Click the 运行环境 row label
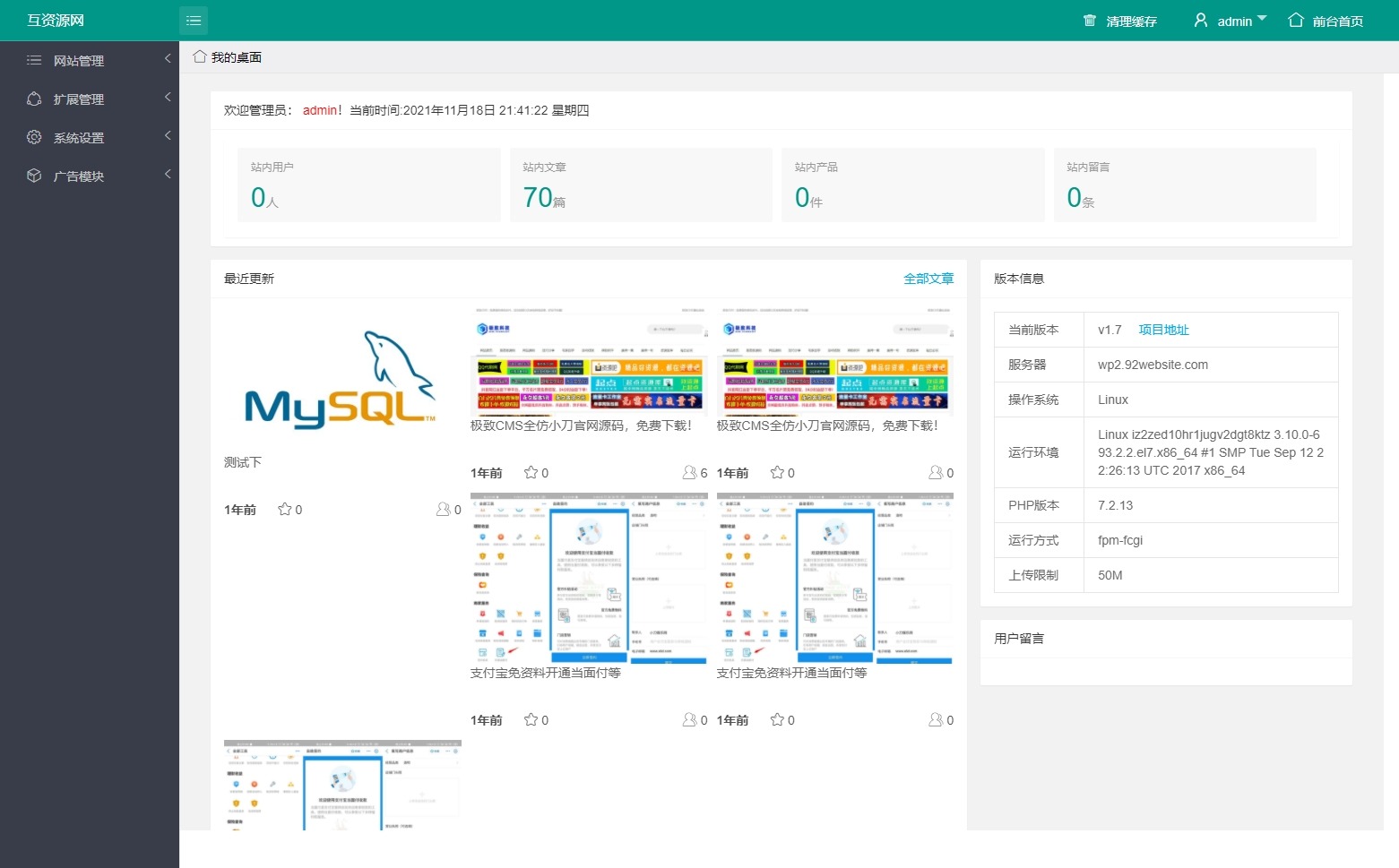The image size is (1399, 868). (x=1033, y=452)
